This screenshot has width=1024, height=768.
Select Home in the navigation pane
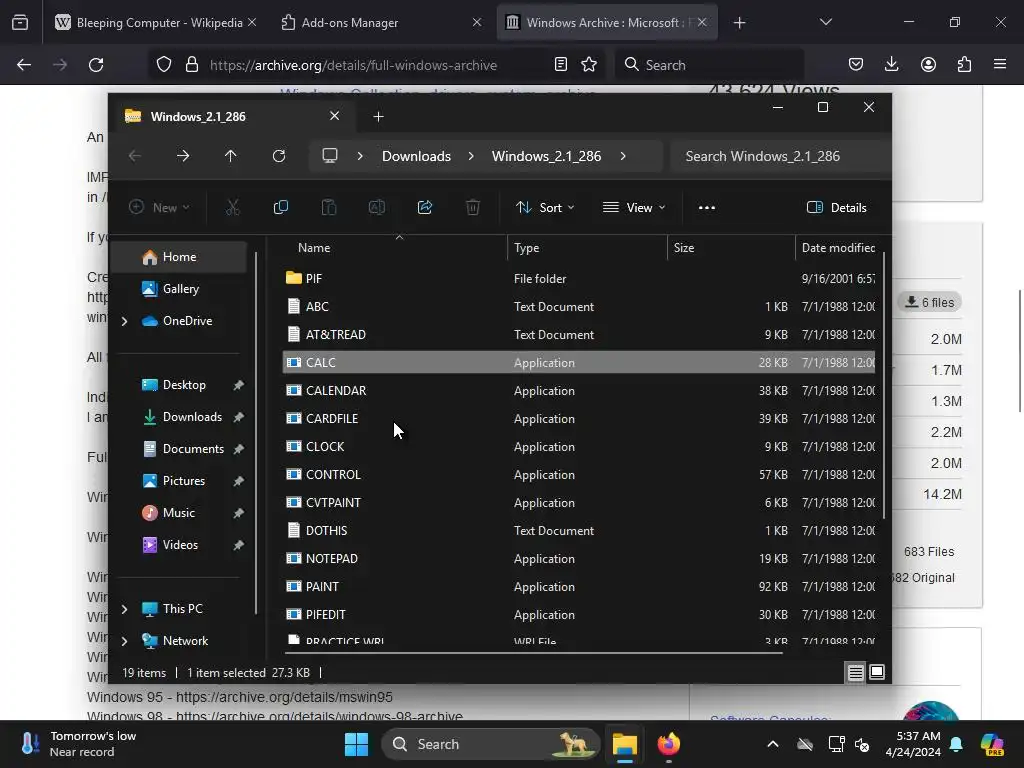(179, 257)
